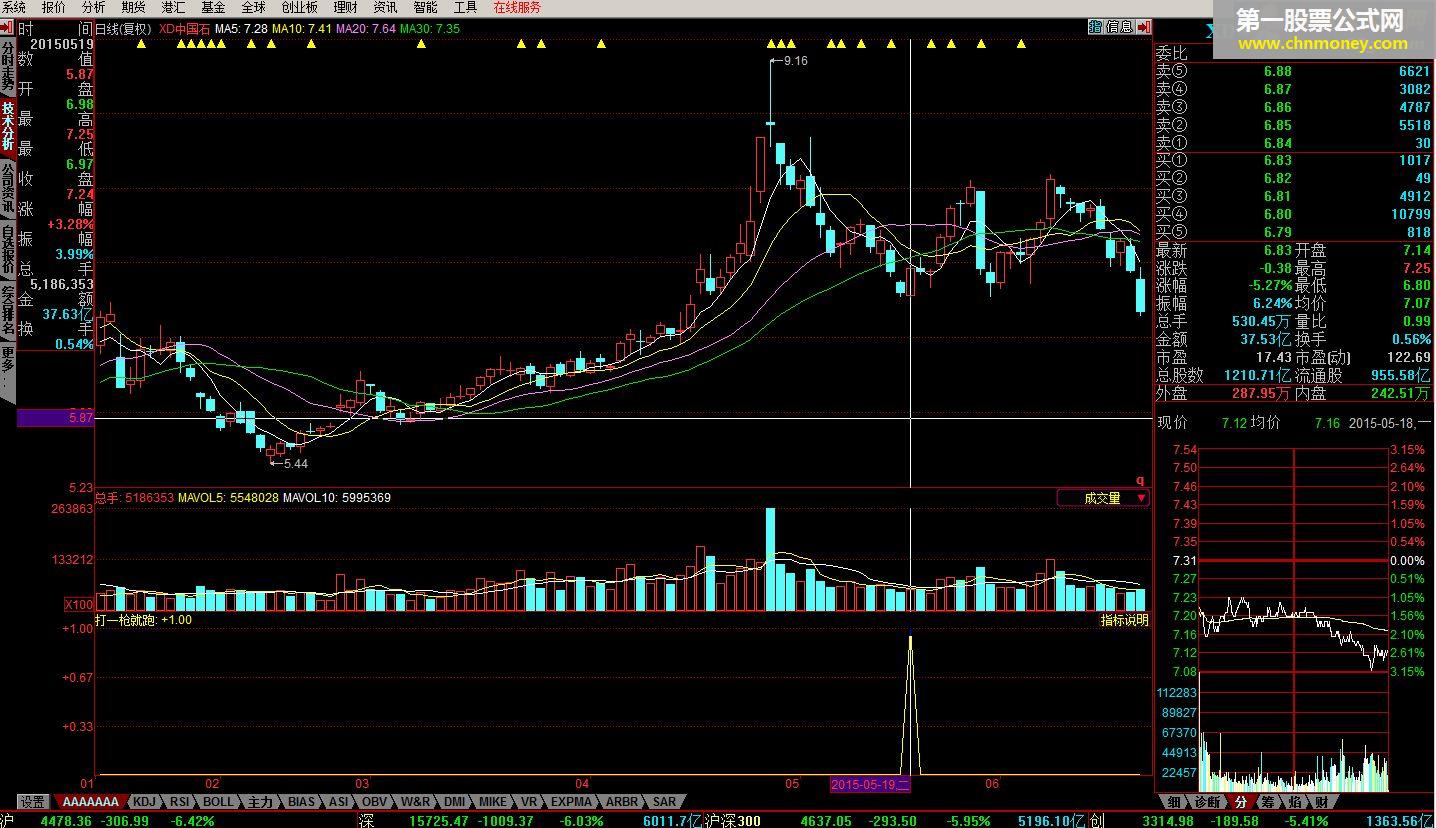Open the 理财 menu

[345, 7]
